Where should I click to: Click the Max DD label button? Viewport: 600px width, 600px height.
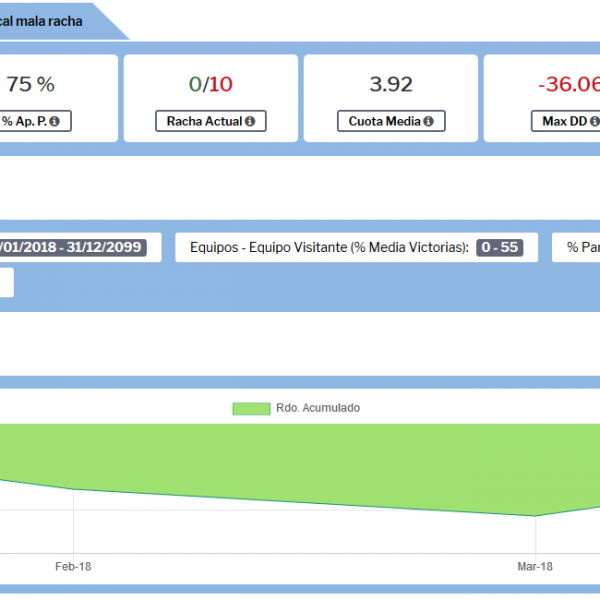557,121
